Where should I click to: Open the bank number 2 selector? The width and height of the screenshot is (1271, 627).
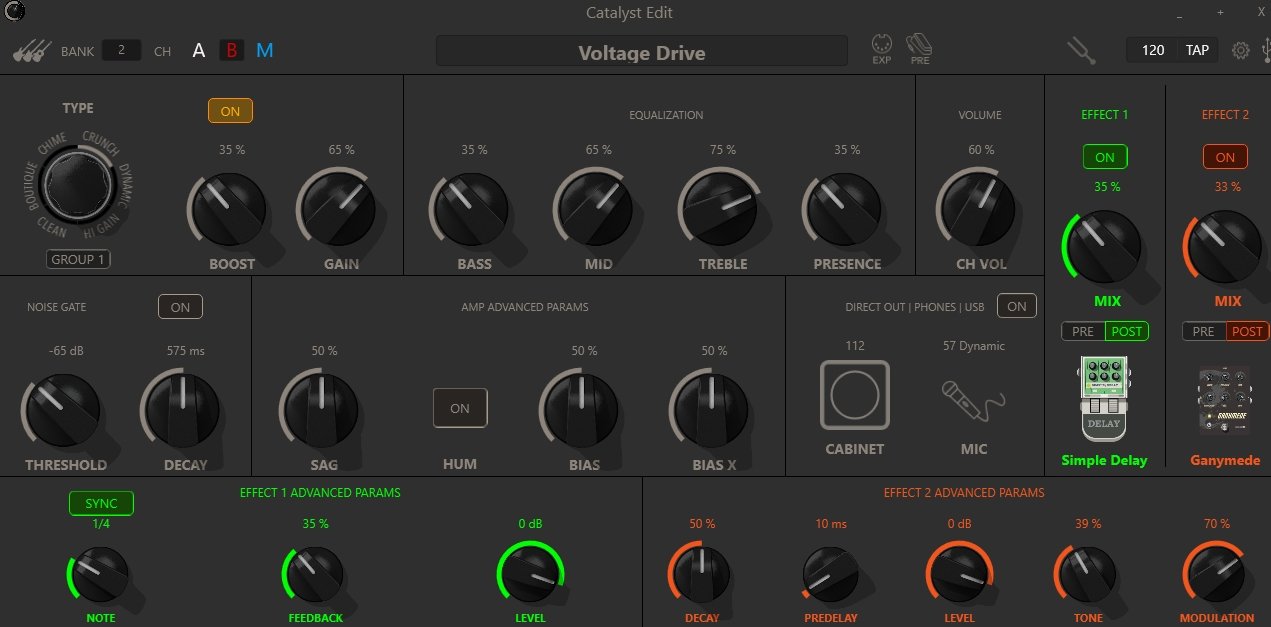(121, 49)
